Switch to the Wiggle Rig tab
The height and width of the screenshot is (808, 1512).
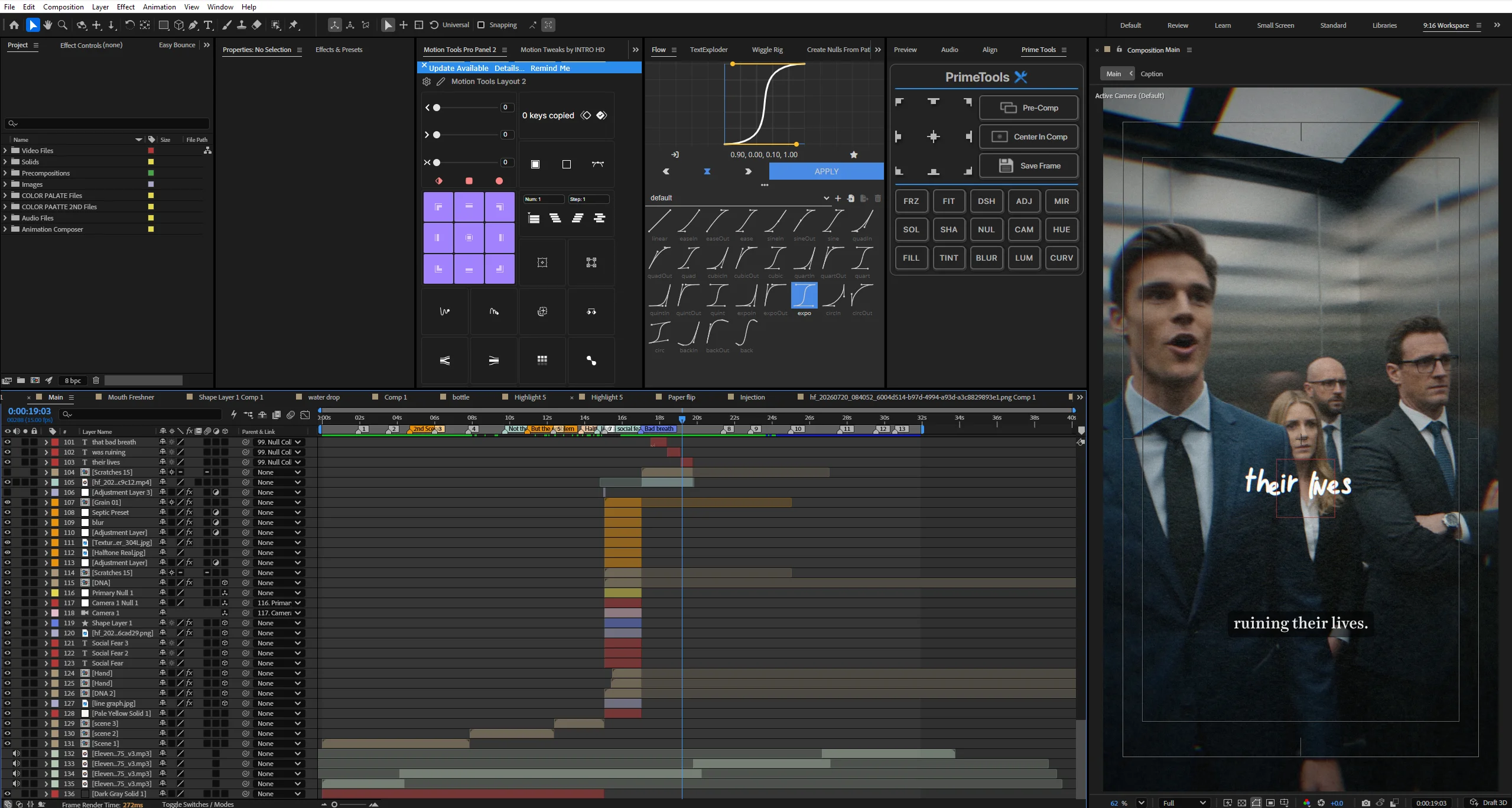(x=767, y=50)
